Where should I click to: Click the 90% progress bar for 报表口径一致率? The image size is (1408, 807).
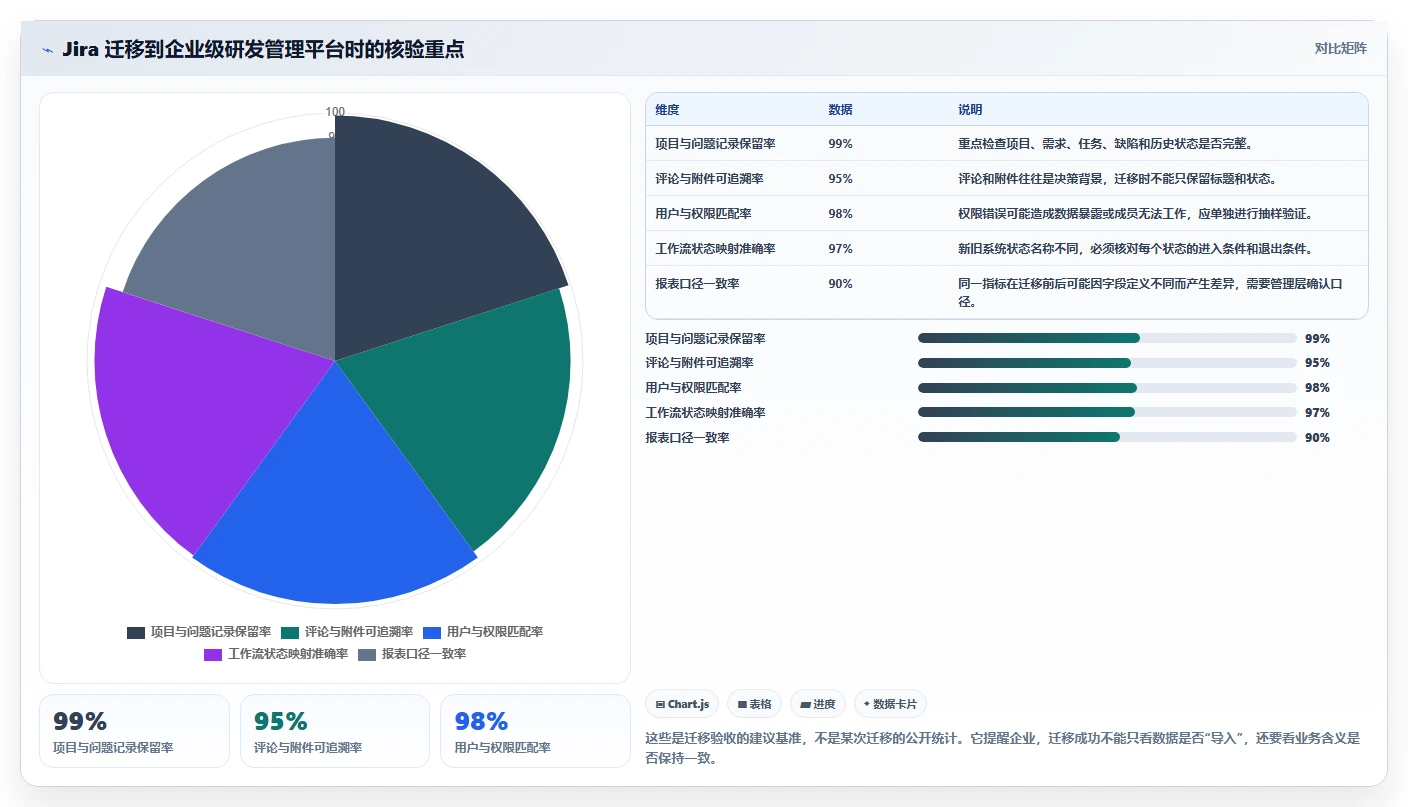(x=1107, y=437)
